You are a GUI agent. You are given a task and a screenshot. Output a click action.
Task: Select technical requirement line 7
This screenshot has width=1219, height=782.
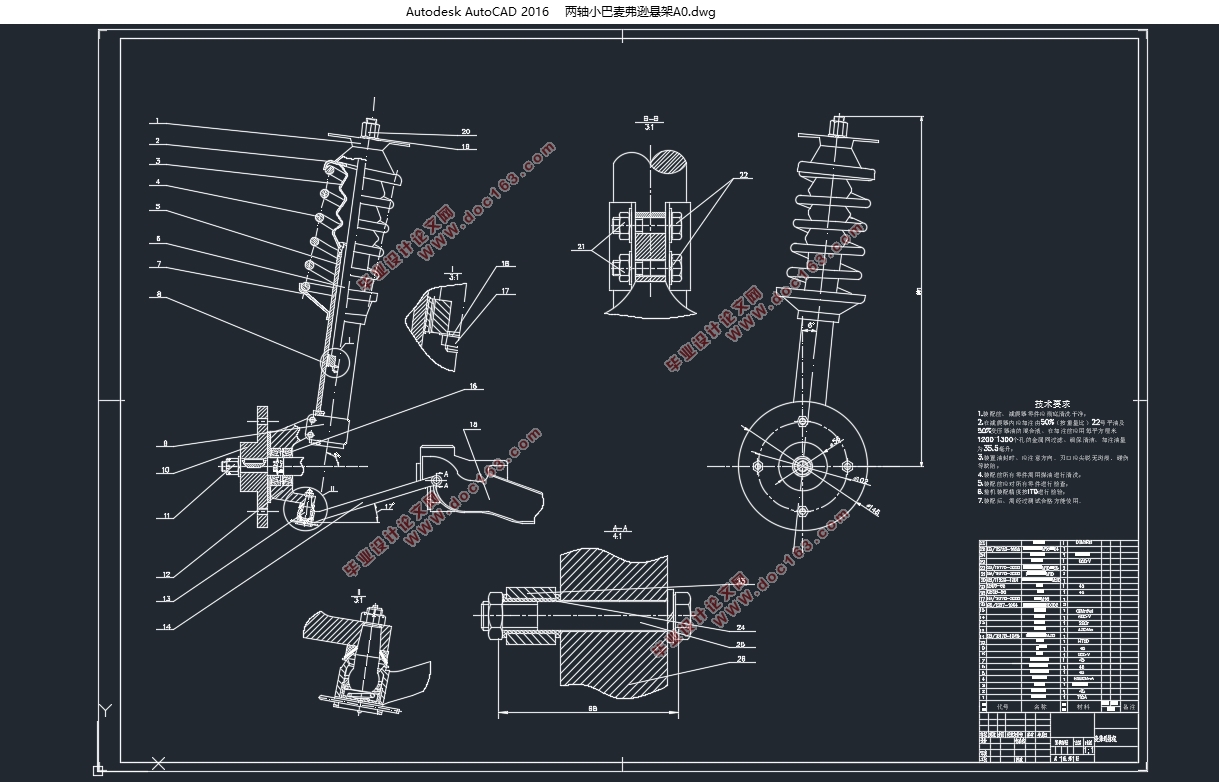1029,500
